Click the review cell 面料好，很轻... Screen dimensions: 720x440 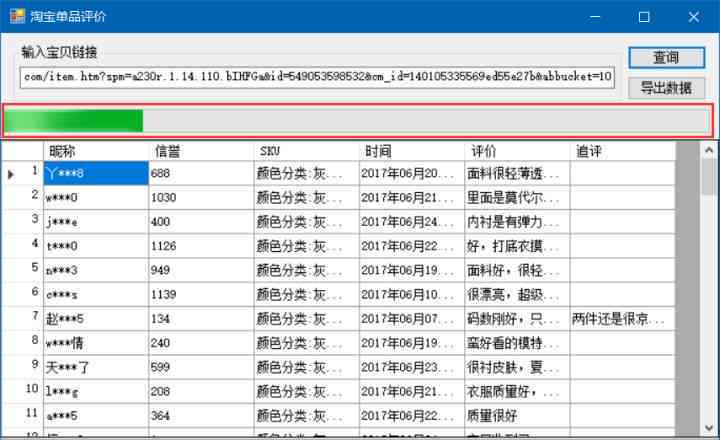(517, 271)
